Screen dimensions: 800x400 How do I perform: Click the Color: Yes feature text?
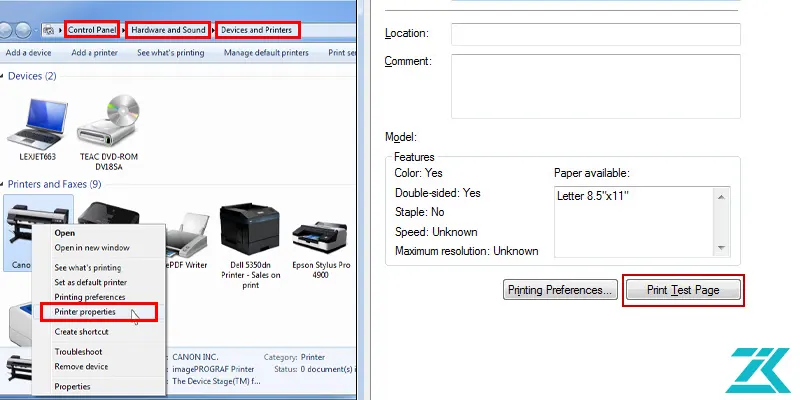click(x=418, y=173)
